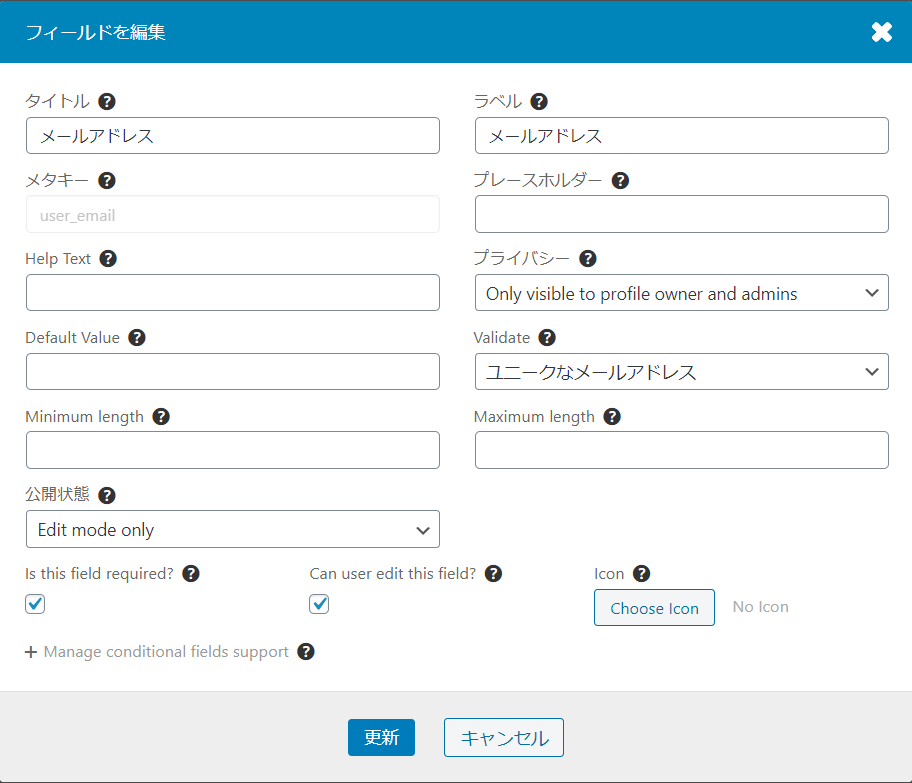
Task: Open the 公開状態 Edit mode only dropdown
Action: [233, 529]
